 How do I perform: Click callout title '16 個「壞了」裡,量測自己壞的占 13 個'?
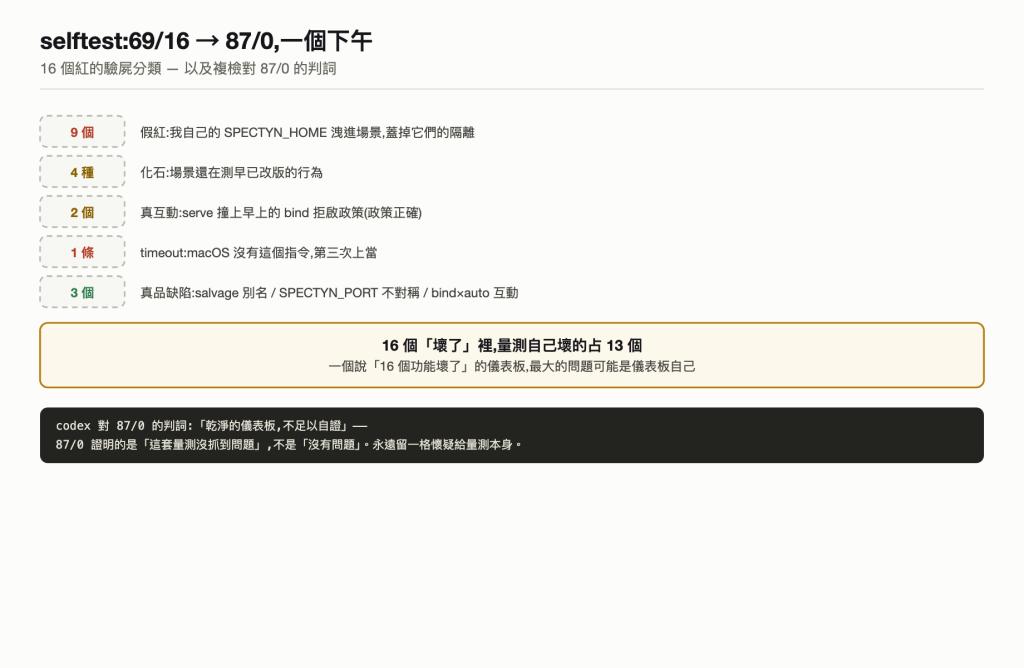pyautogui.click(x=512, y=345)
